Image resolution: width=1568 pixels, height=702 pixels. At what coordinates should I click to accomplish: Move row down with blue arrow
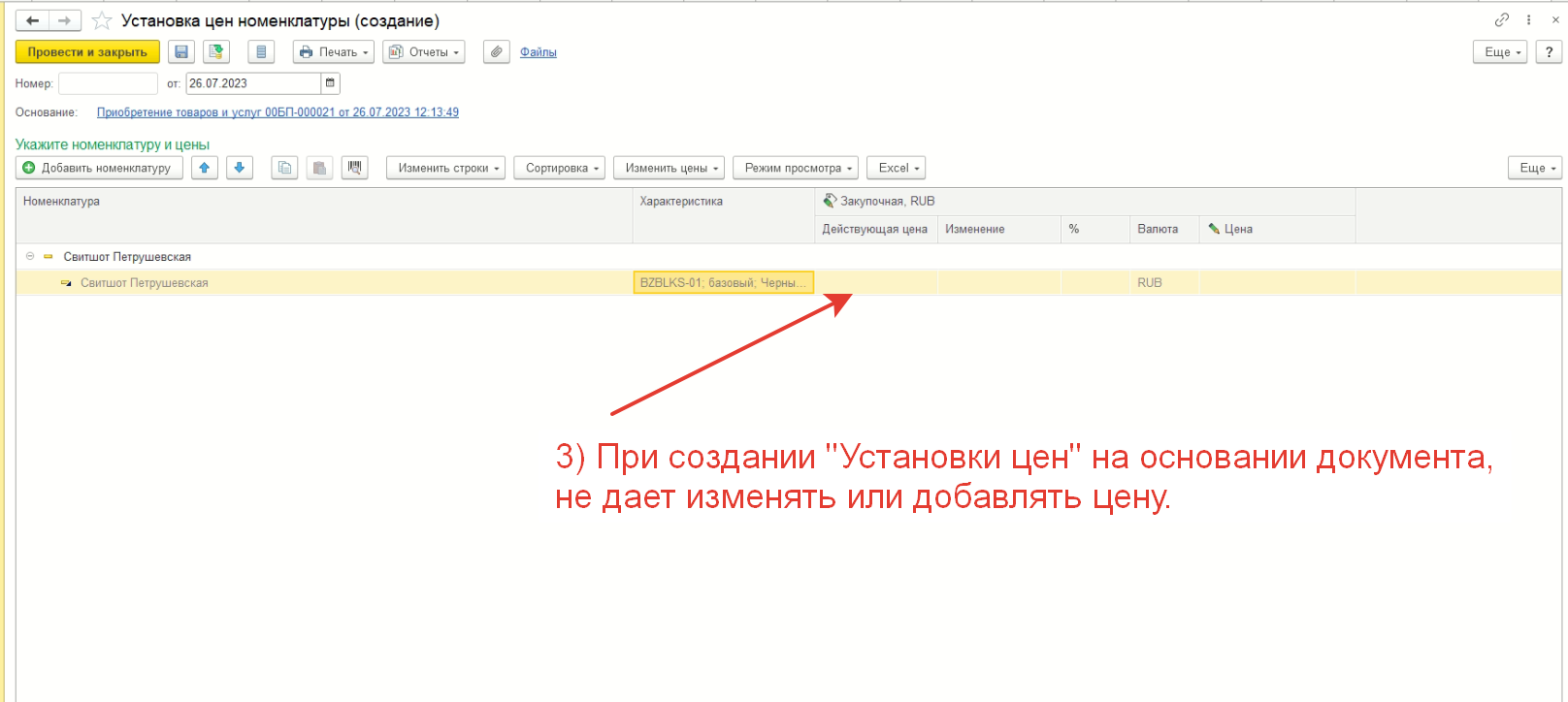[240, 168]
